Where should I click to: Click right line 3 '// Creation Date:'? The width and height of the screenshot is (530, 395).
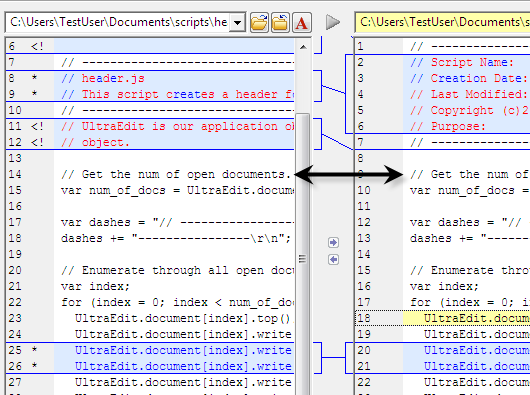[469, 78]
